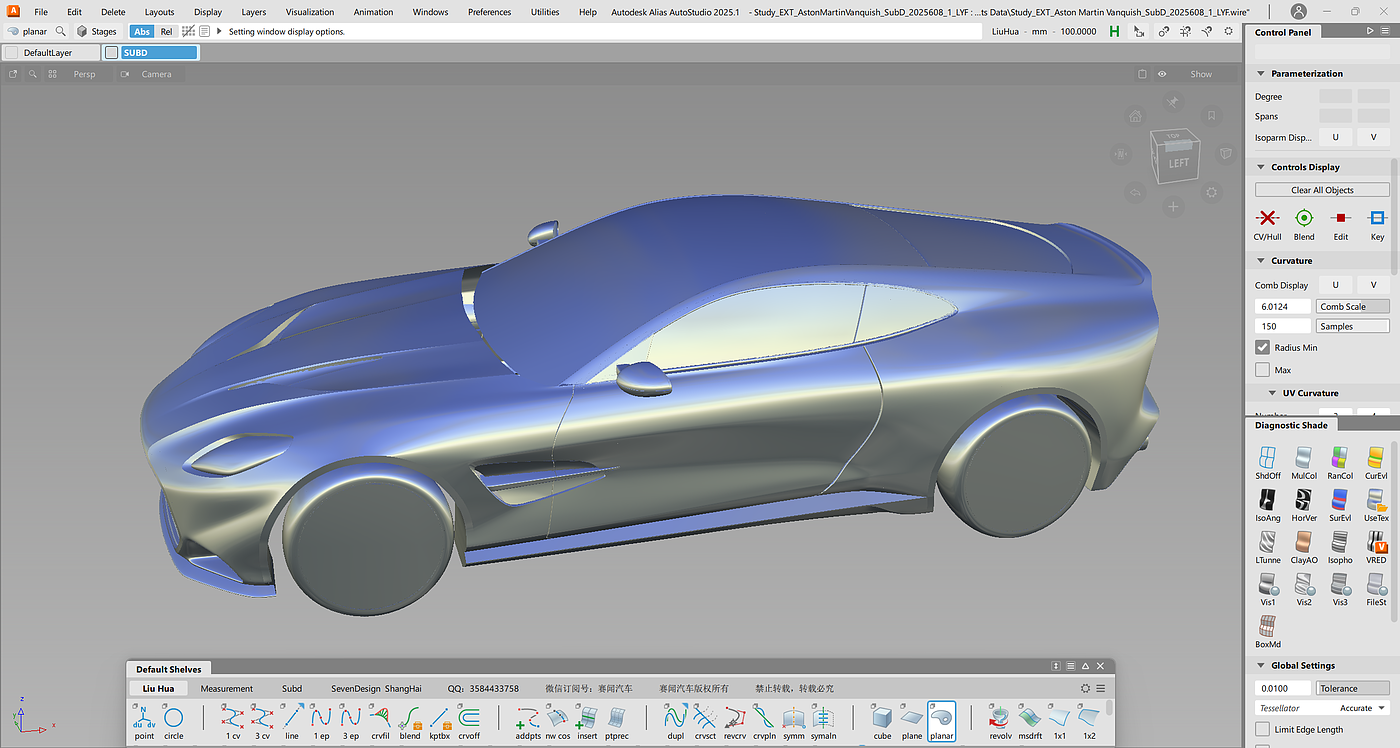The height and width of the screenshot is (748, 1400).
Task: Uncheck the Radius Min checkbox
Action: (x=1263, y=348)
